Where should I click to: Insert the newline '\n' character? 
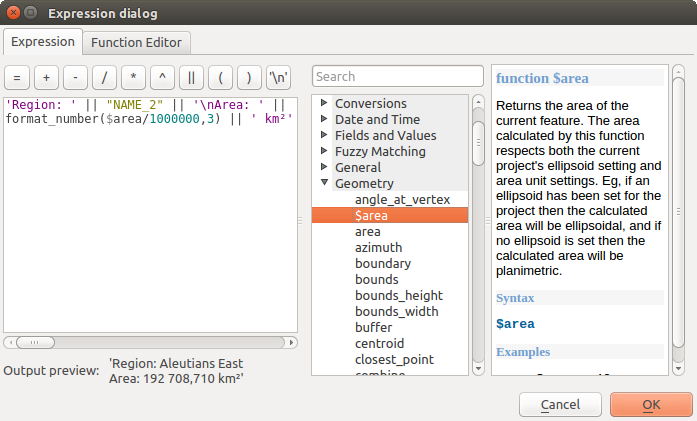tap(278, 77)
